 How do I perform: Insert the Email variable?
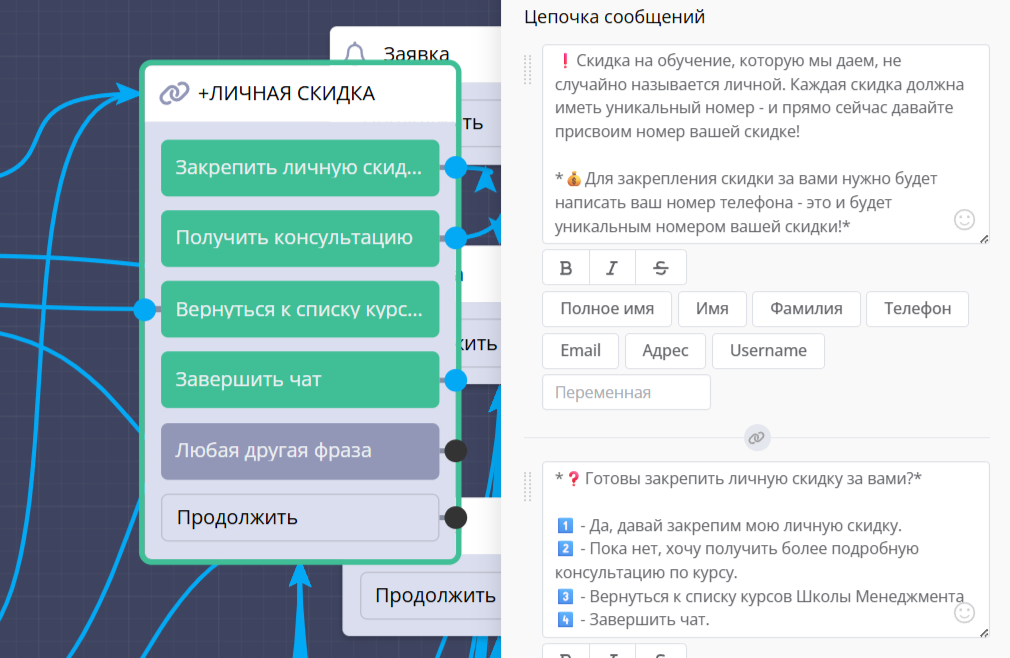tap(580, 351)
